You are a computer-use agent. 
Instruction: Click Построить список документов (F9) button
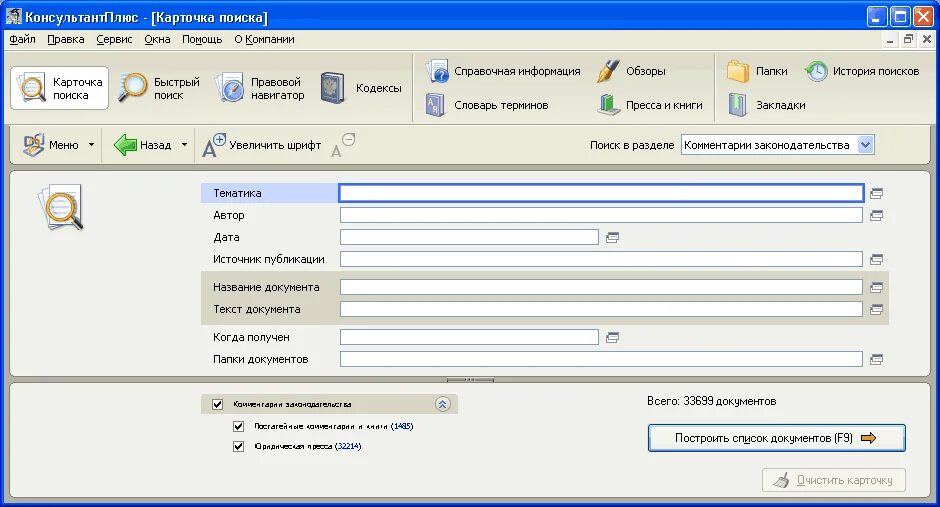776,438
